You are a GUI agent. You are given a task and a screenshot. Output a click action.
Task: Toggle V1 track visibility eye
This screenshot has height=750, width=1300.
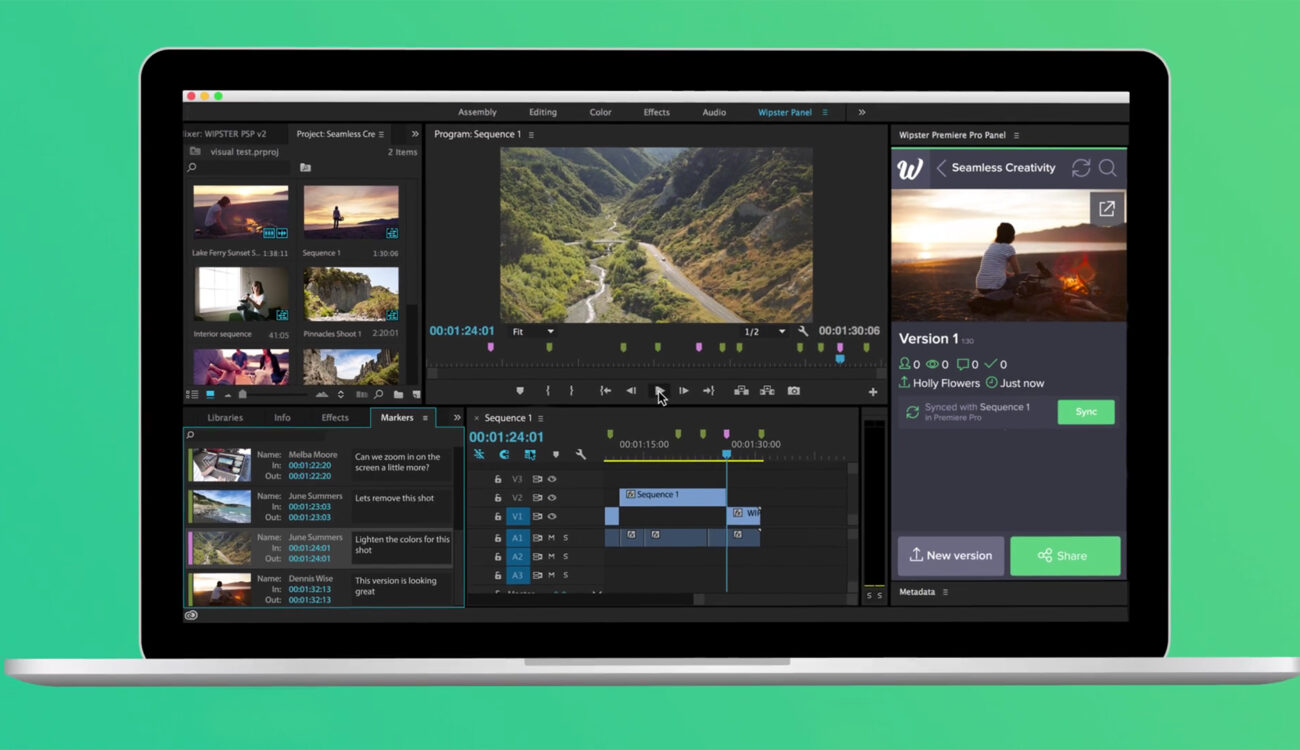pyautogui.click(x=552, y=516)
